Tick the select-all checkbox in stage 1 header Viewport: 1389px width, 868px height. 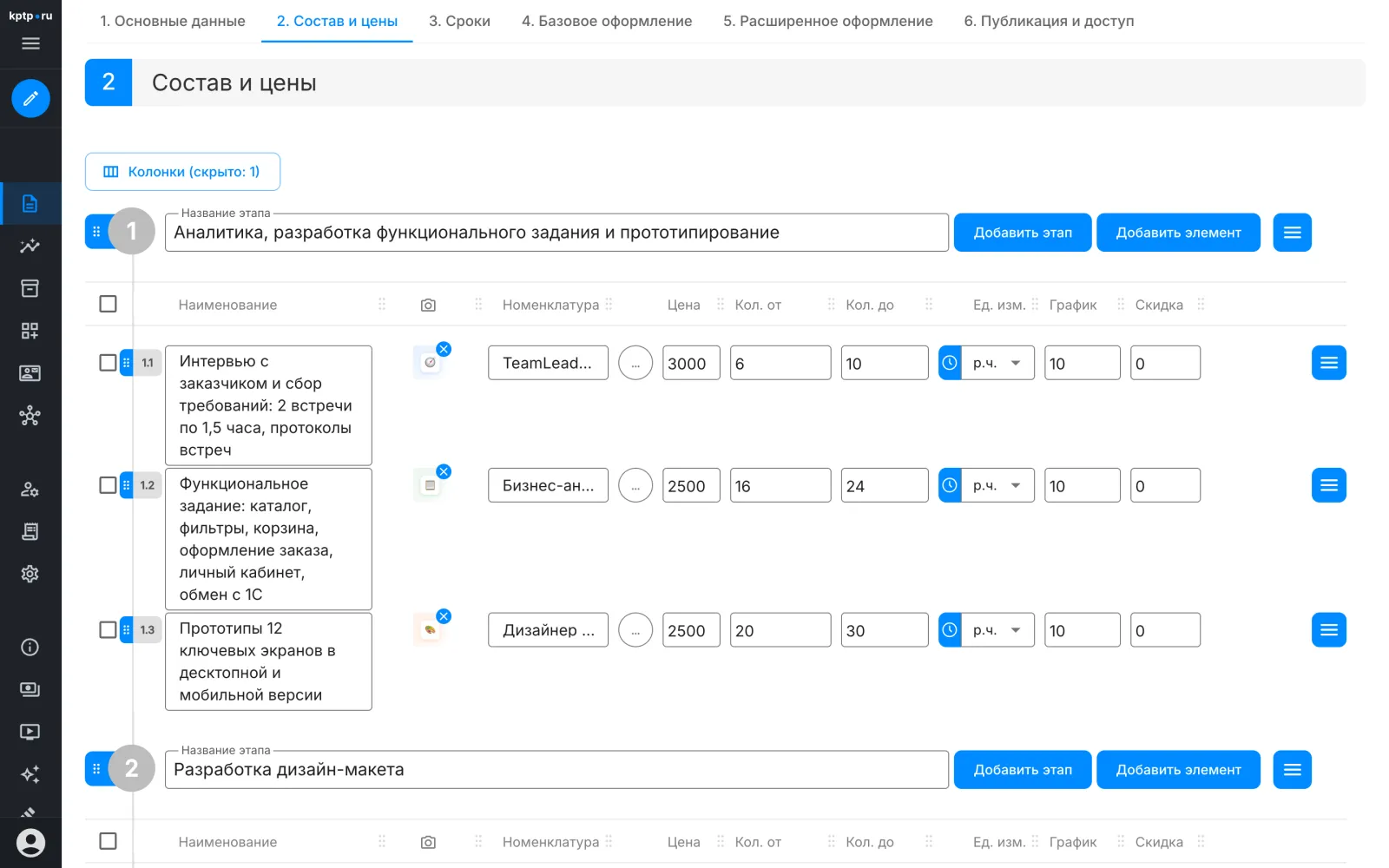(108, 304)
